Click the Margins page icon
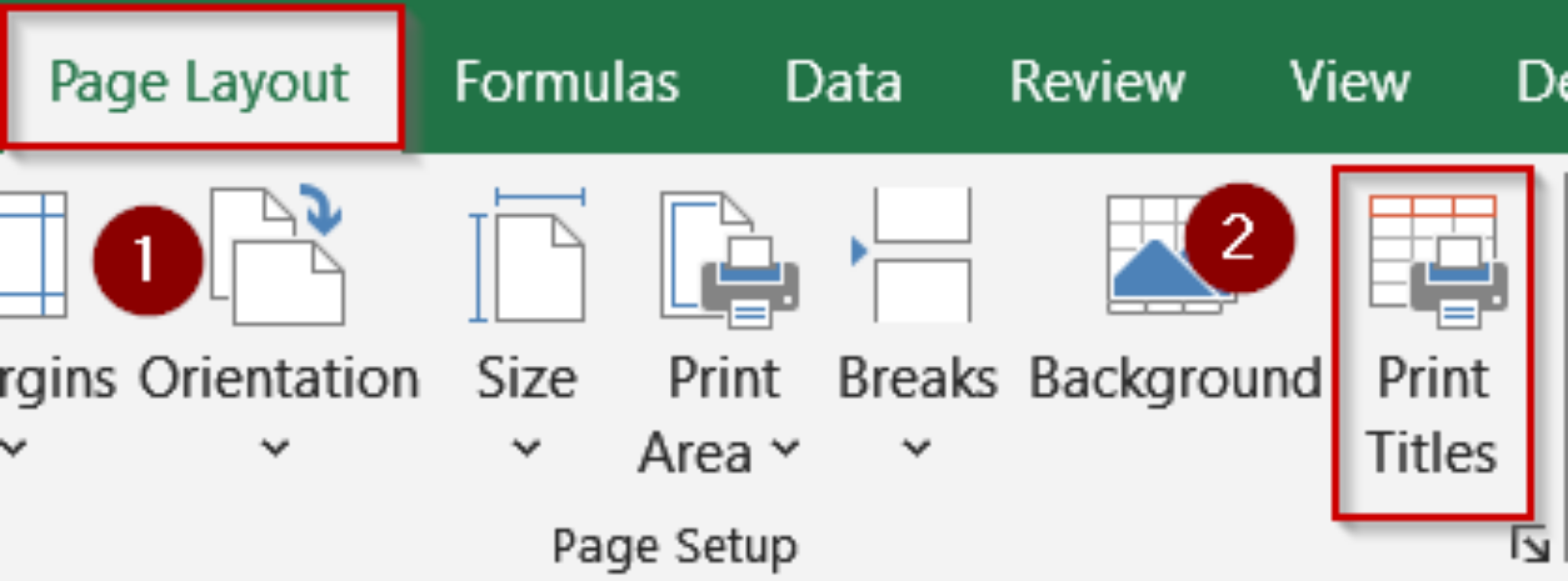The width and height of the screenshot is (1568, 581). [32, 254]
